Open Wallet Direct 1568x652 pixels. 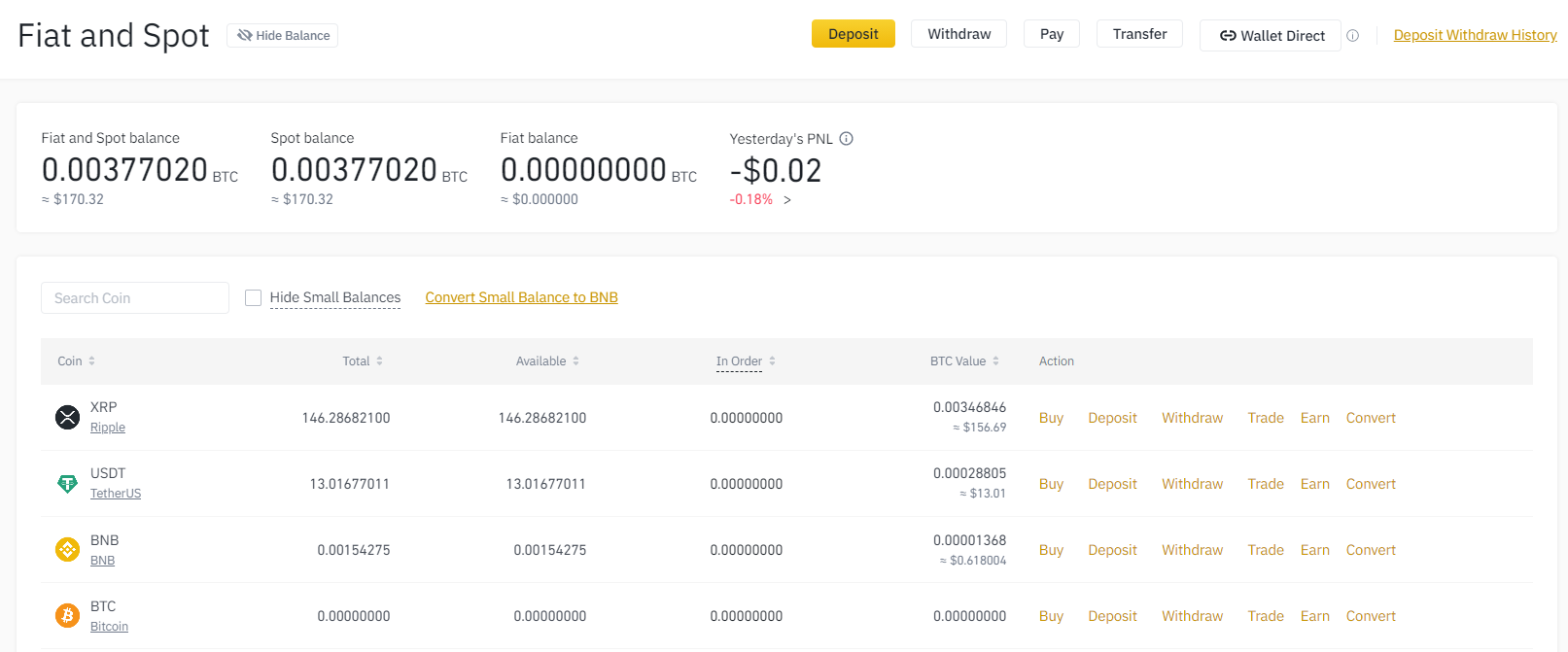(x=1271, y=35)
